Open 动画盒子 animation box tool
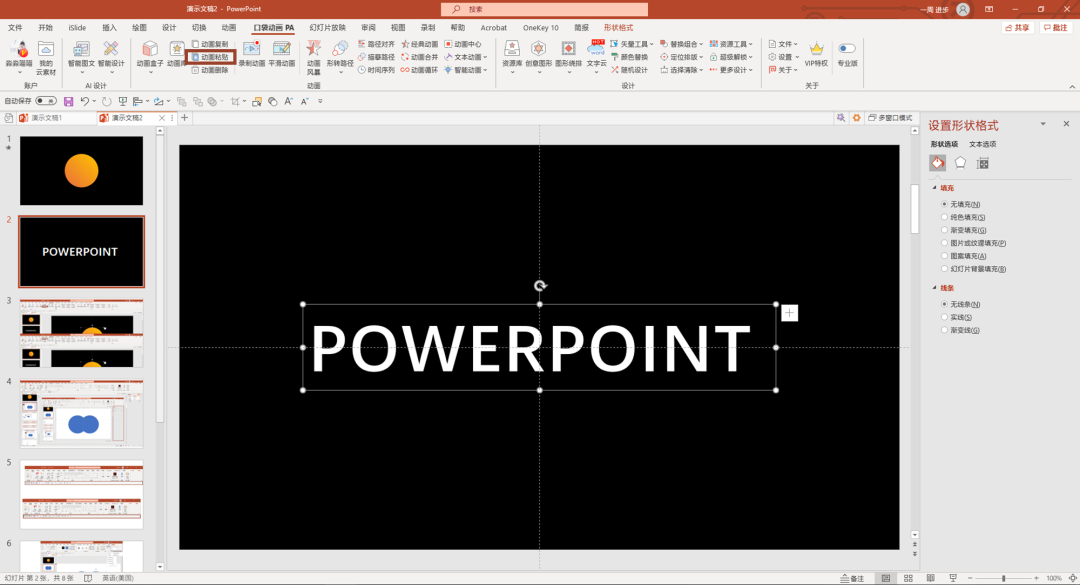1080x585 pixels. click(x=149, y=54)
